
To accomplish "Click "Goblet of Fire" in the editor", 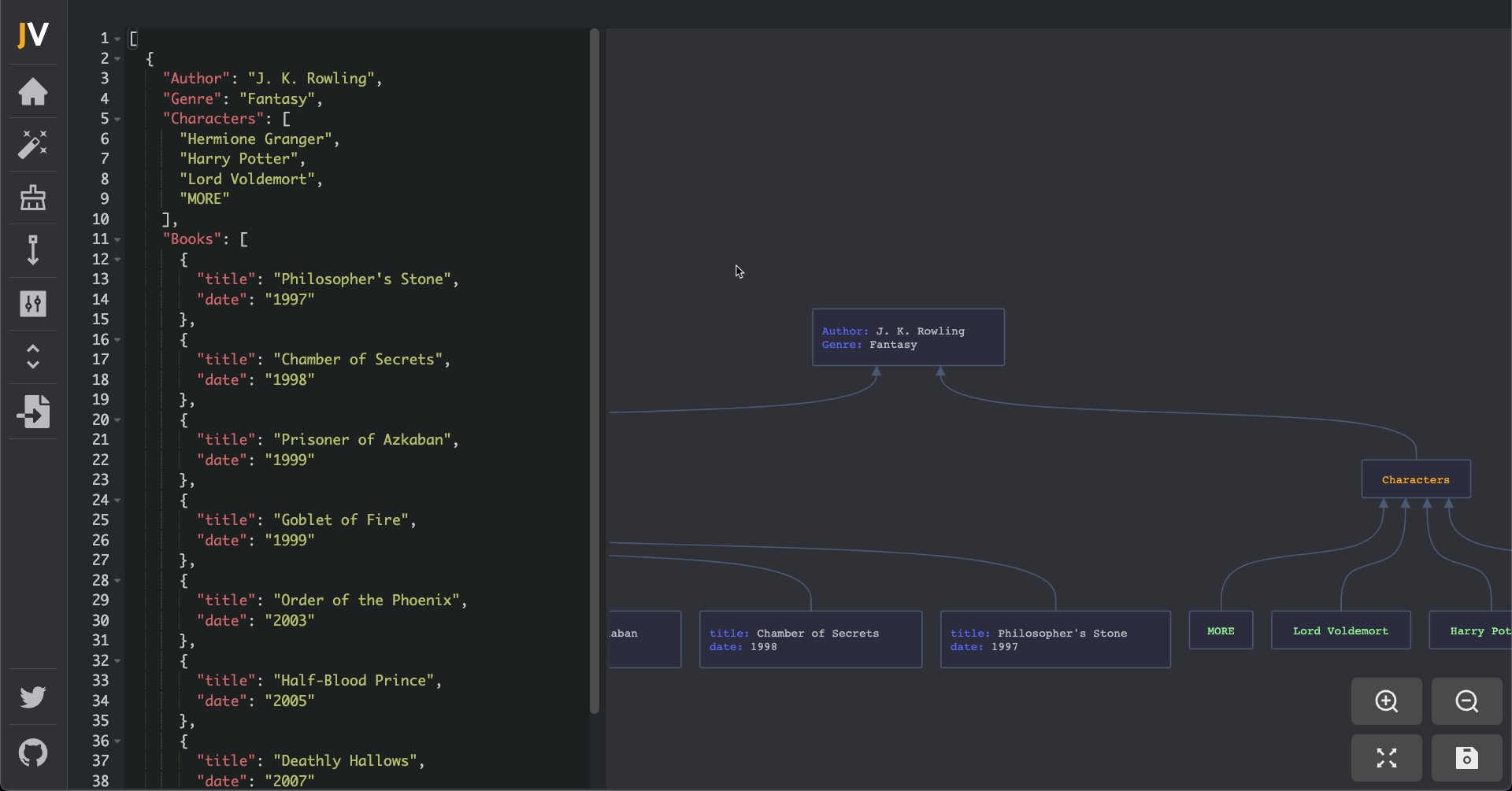I will pos(341,520).
